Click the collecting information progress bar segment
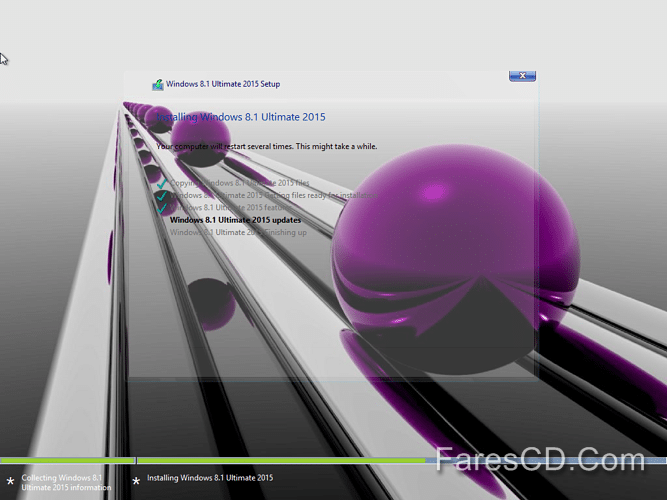 pyautogui.click(x=67, y=460)
